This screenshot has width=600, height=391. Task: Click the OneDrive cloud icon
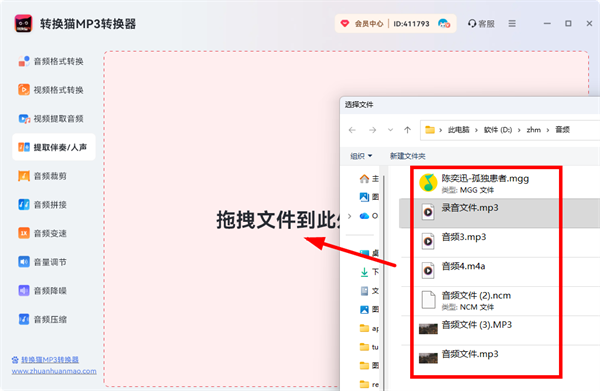click(x=364, y=216)
